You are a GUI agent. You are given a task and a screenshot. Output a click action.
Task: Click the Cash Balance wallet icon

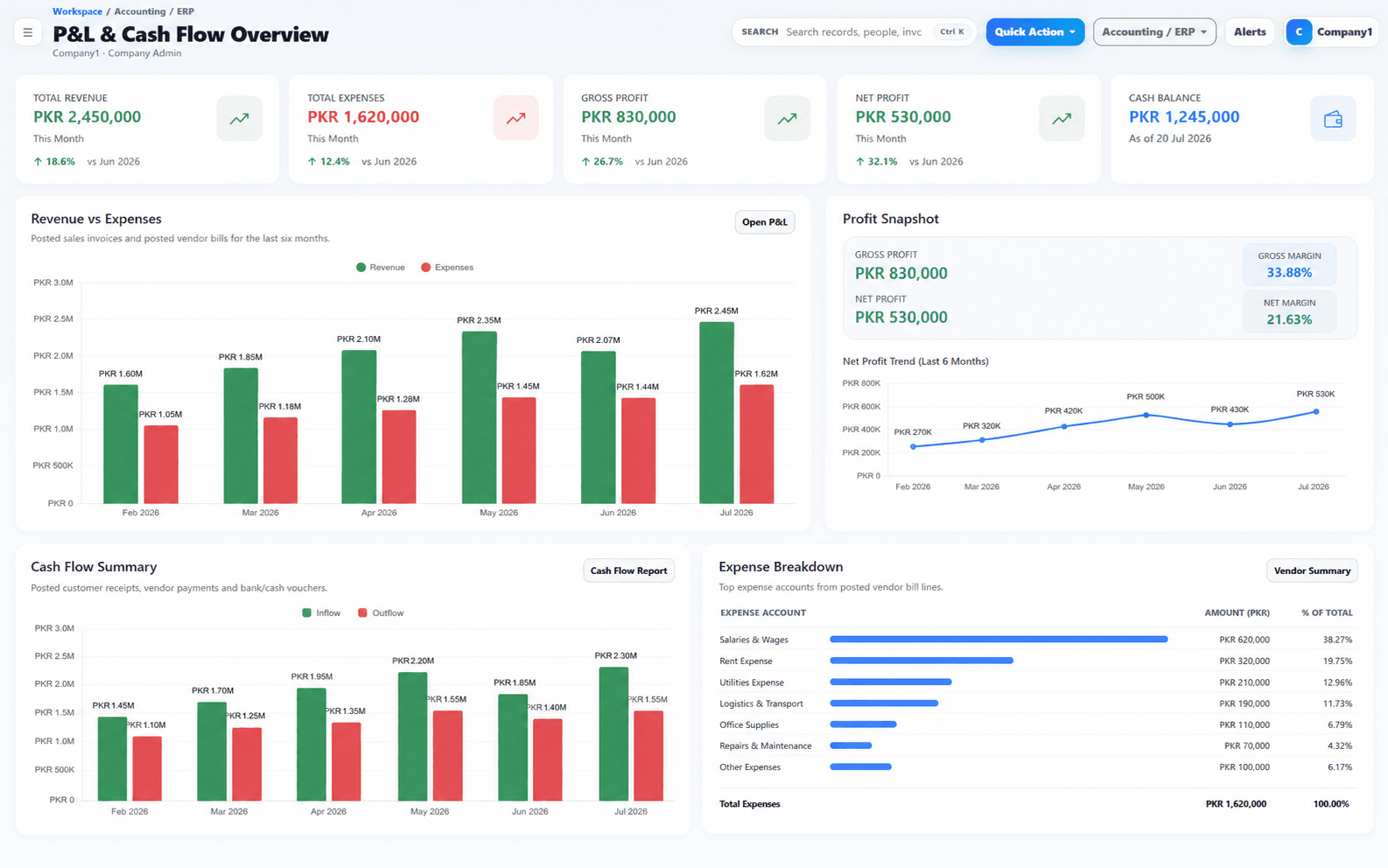[1333, 118]
